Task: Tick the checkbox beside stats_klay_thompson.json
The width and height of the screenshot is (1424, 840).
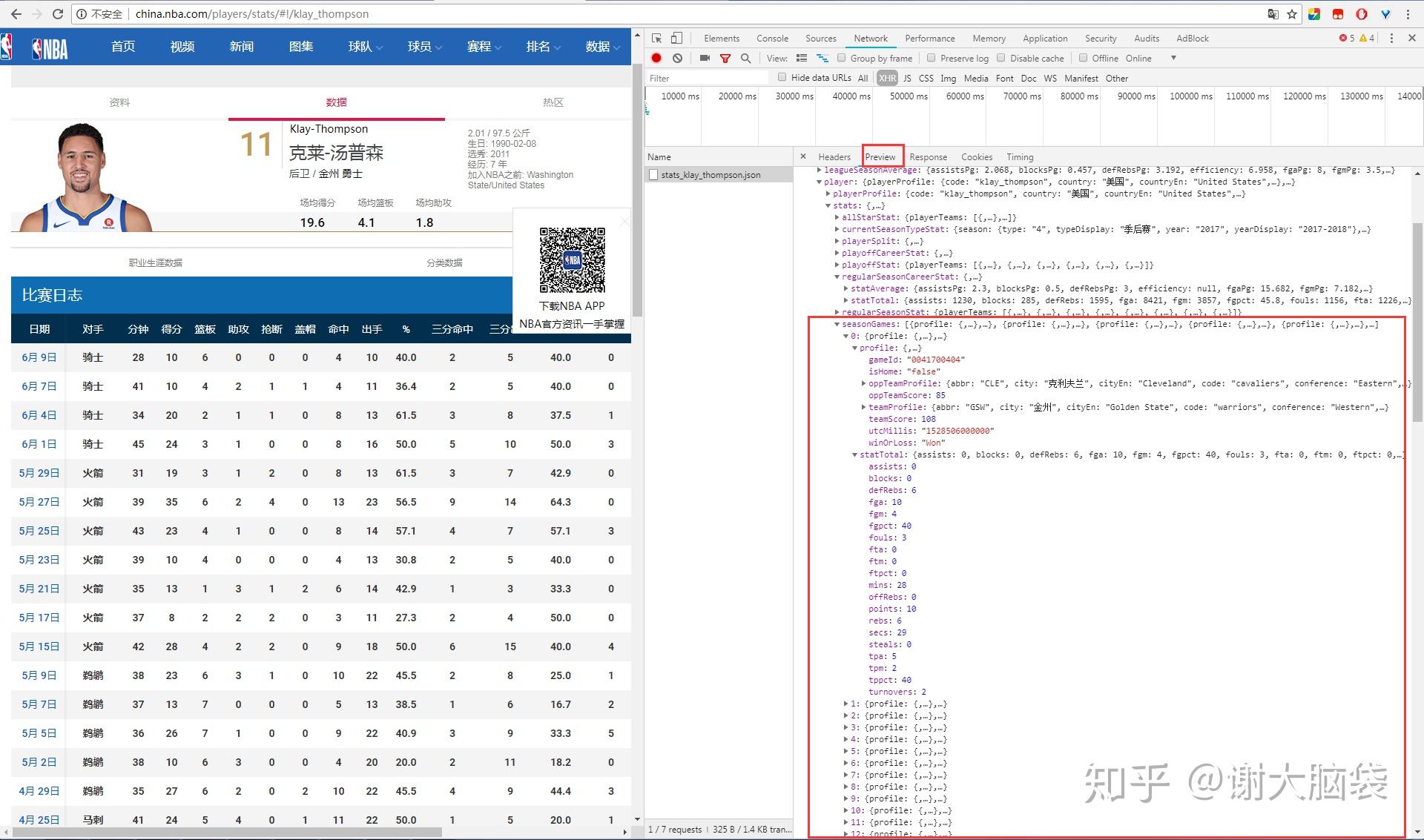Action: 653,175
